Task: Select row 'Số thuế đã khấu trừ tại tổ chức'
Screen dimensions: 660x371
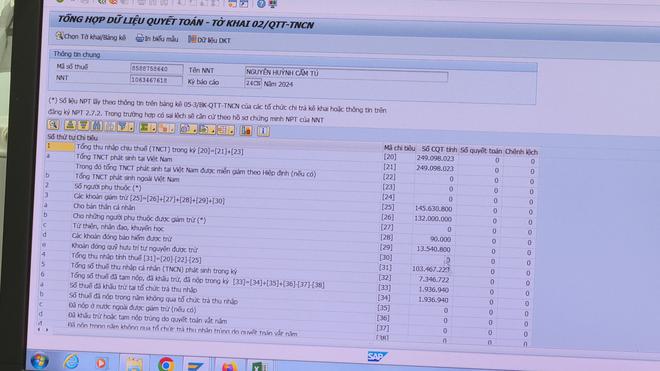Action: (x=133, y=288)
